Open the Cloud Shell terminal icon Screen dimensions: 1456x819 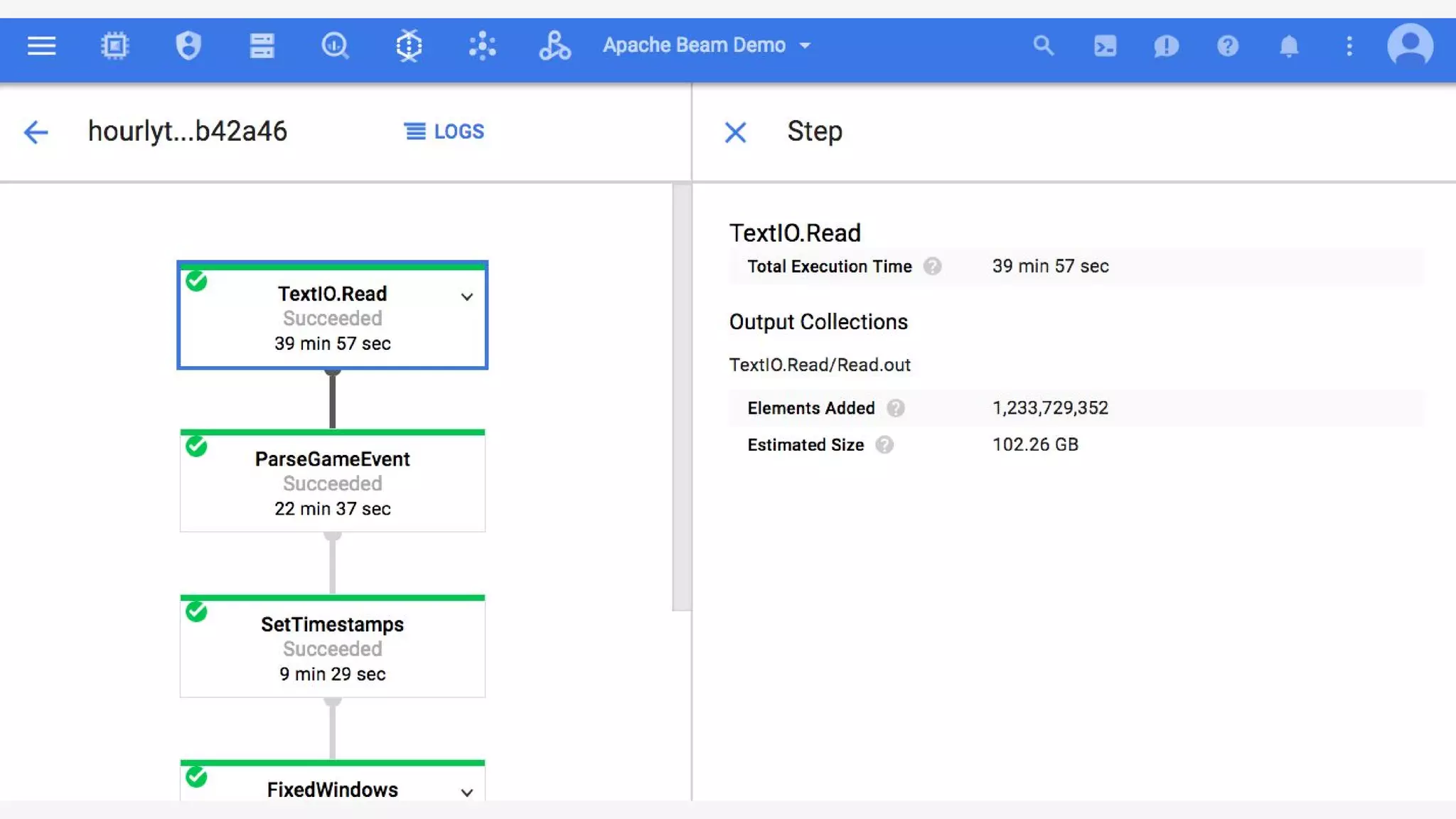pyautogui.click(x=1105, y=46)
